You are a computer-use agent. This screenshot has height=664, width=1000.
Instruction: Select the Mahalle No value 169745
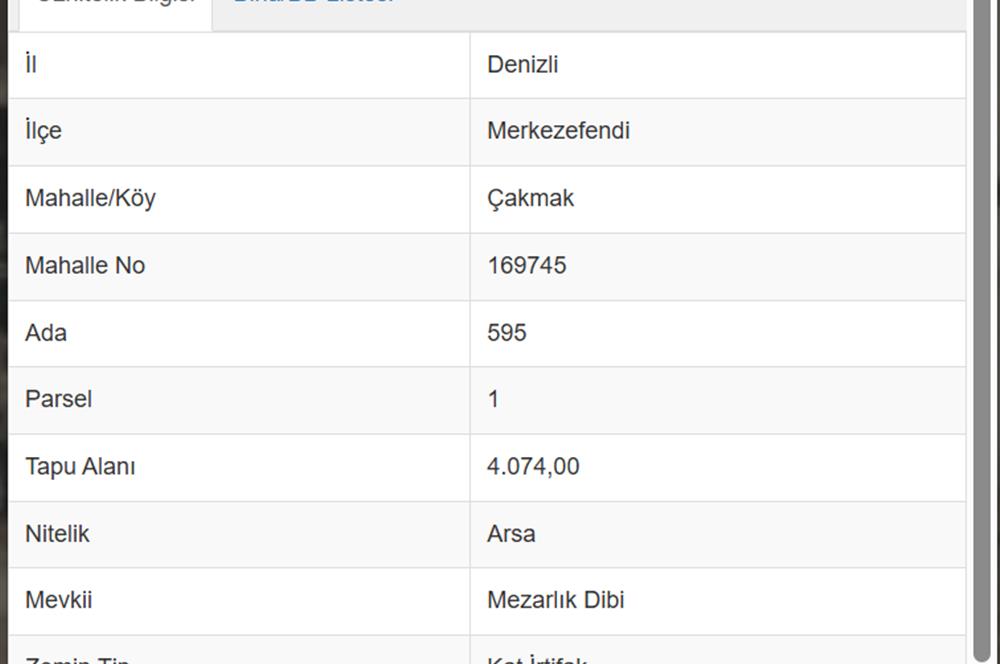coord(527,265)
